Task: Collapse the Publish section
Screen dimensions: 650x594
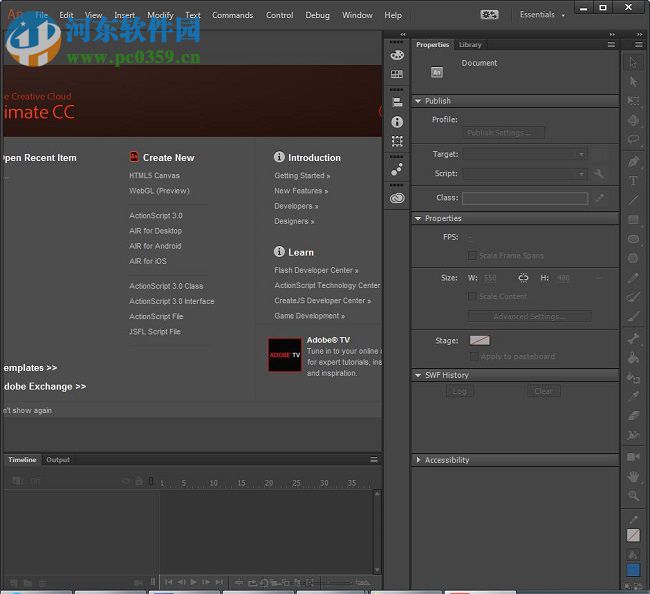Action: (418, 101)
